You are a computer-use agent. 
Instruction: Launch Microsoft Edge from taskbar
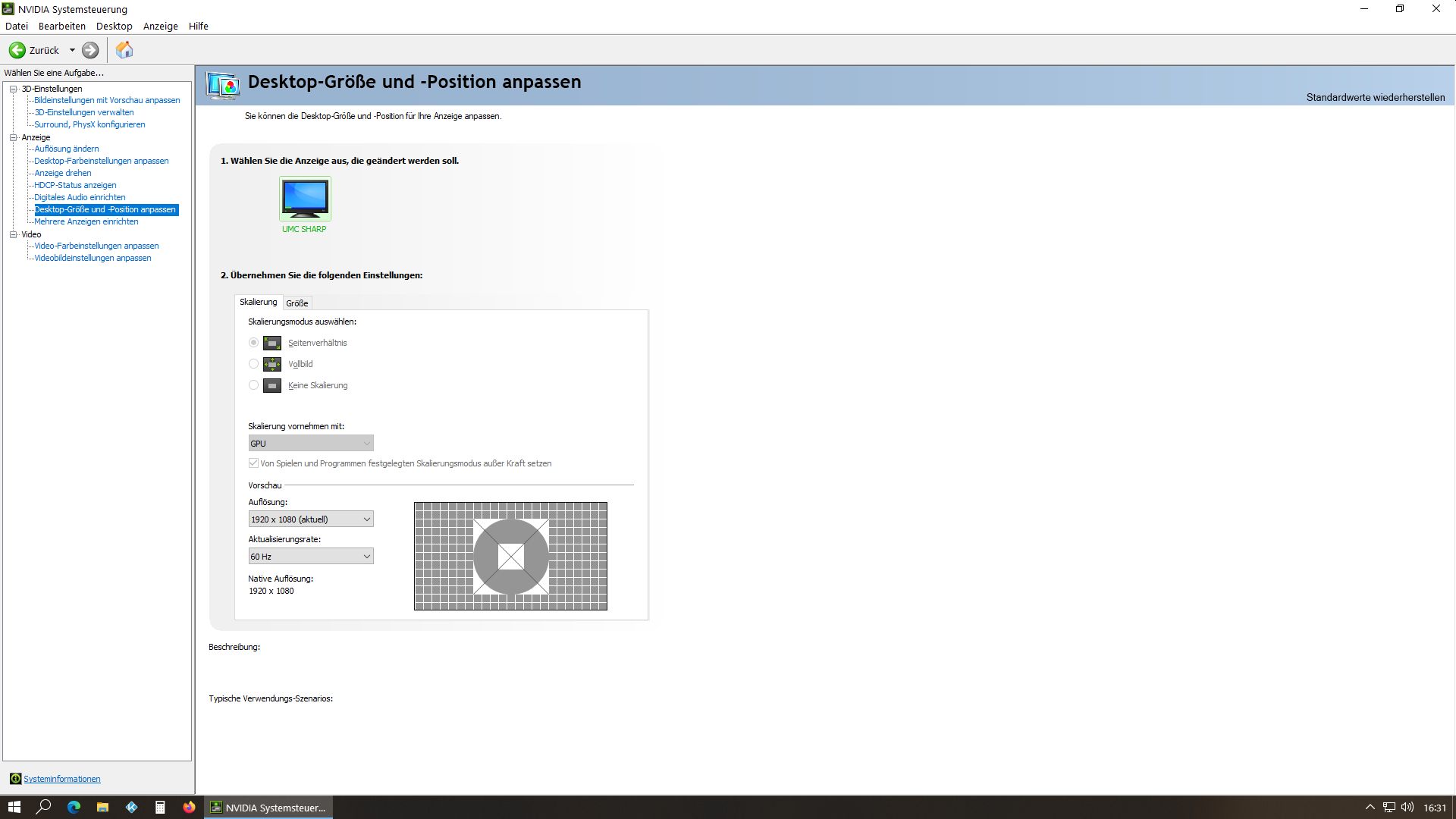coord(74,807)
